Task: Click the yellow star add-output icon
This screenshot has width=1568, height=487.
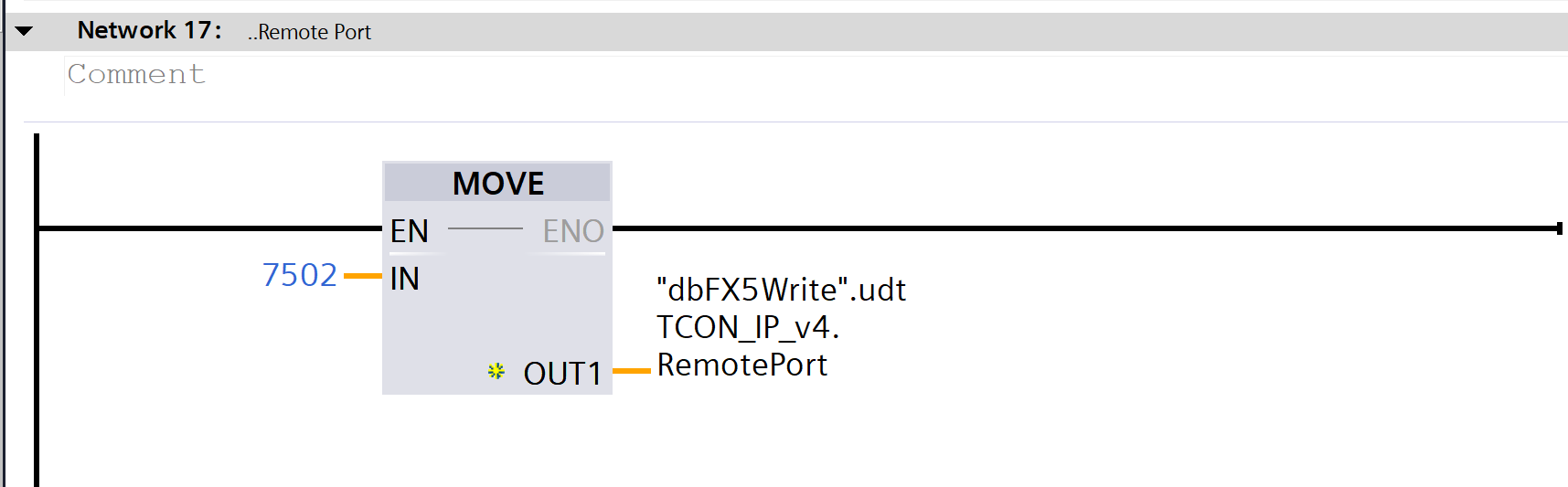Action: [496, 371]
